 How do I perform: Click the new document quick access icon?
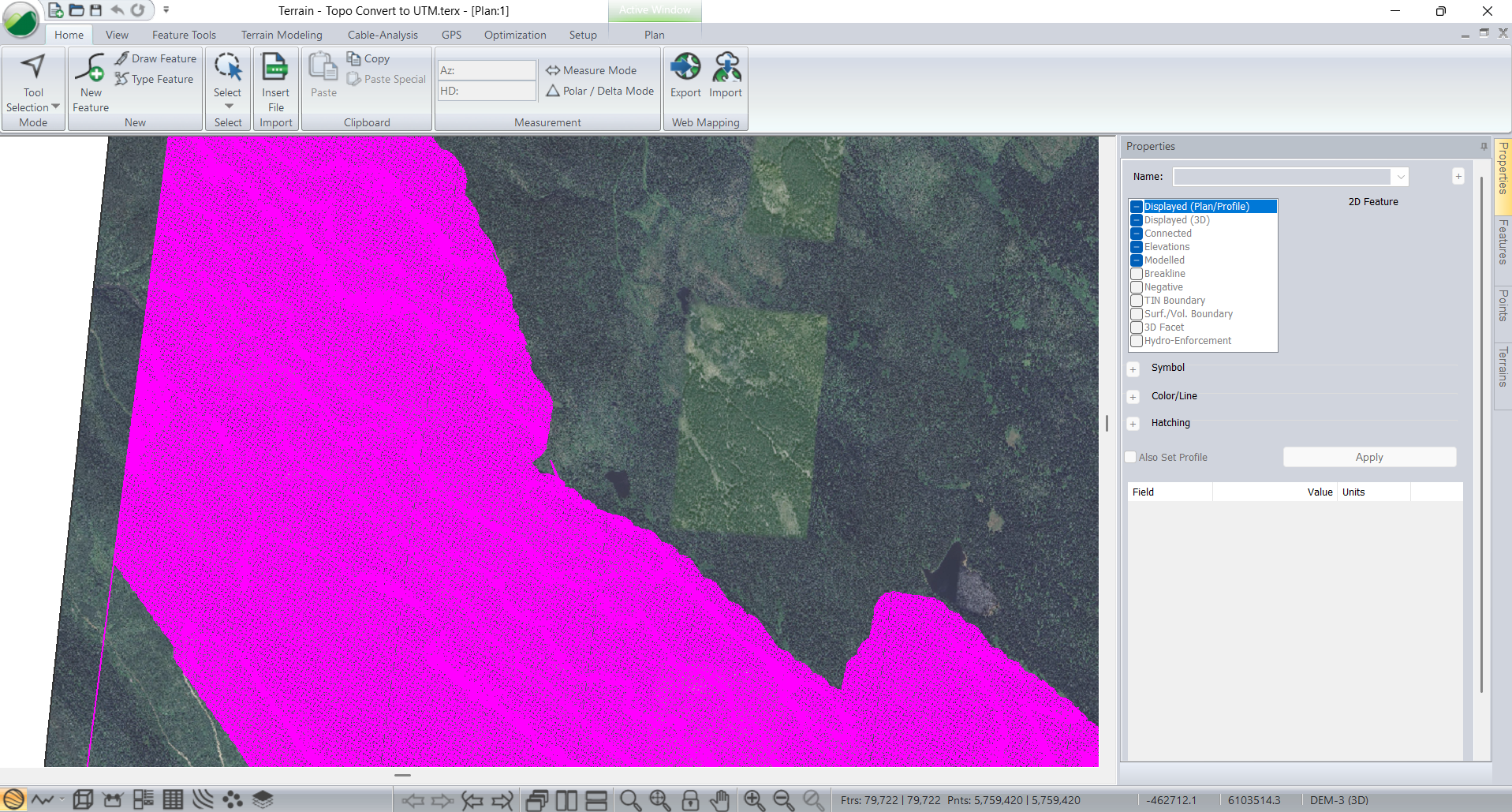click(x=55, y=10)
